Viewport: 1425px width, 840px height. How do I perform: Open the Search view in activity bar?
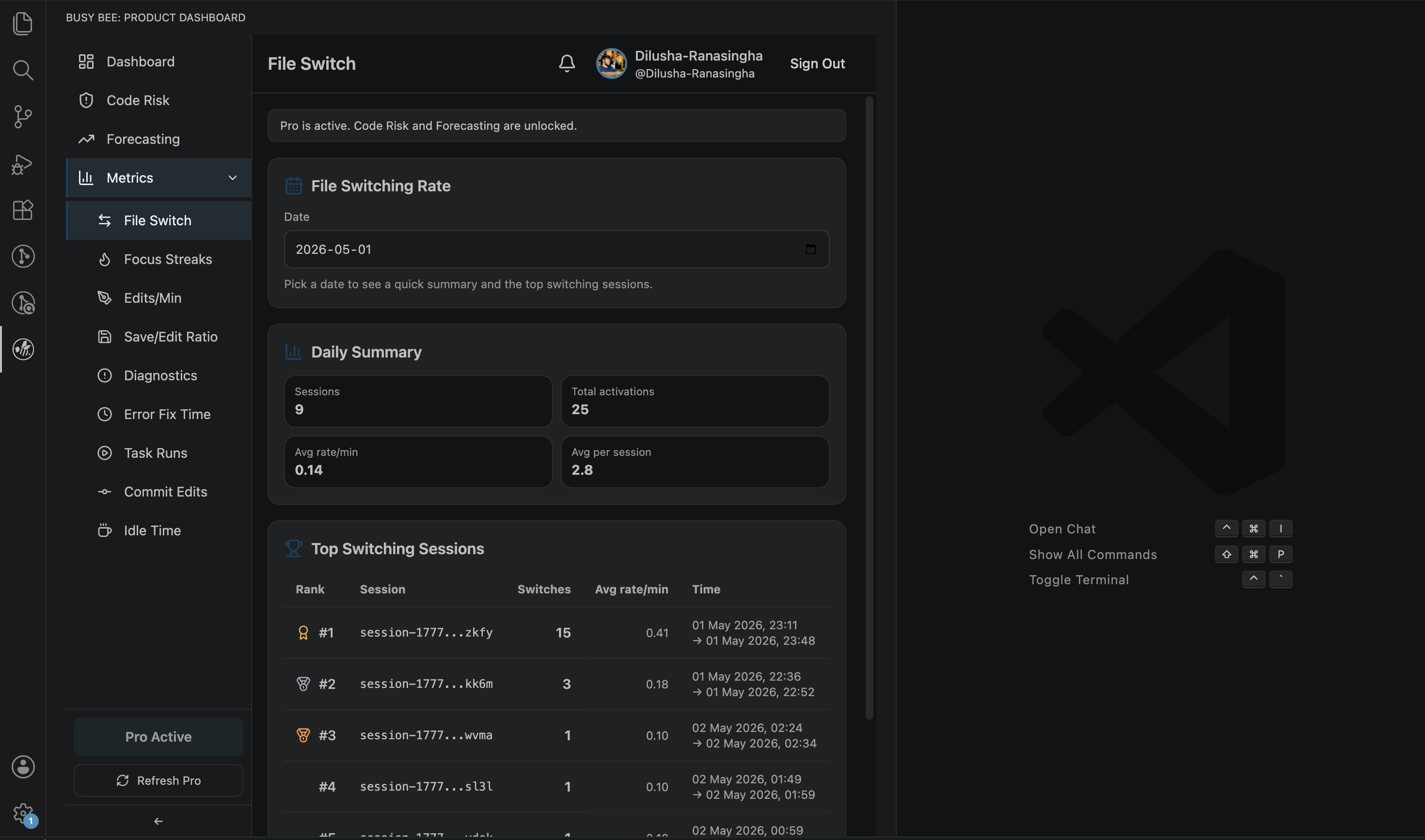point(23,70)
